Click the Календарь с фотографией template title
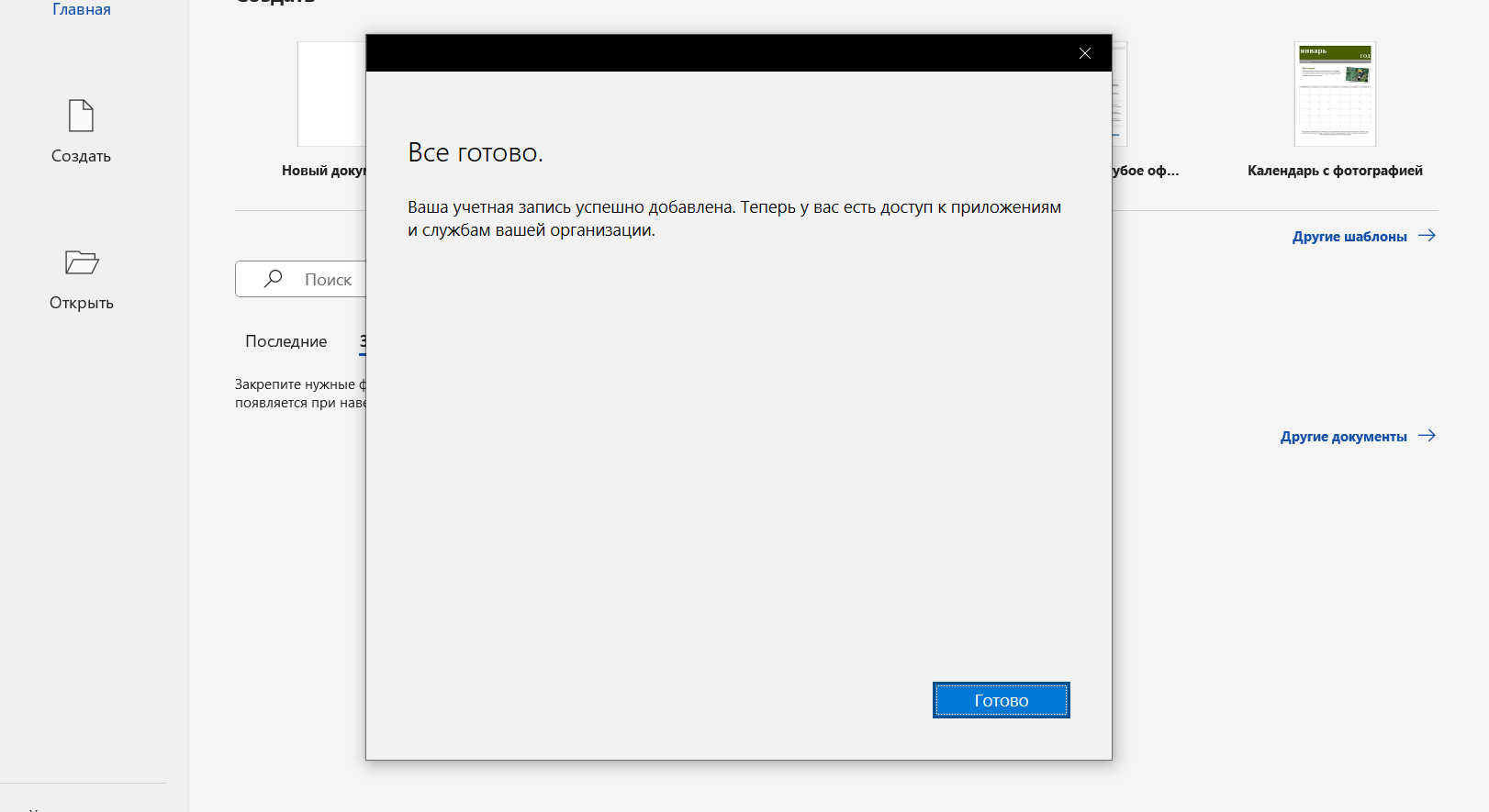 (x=1335, y=171)
